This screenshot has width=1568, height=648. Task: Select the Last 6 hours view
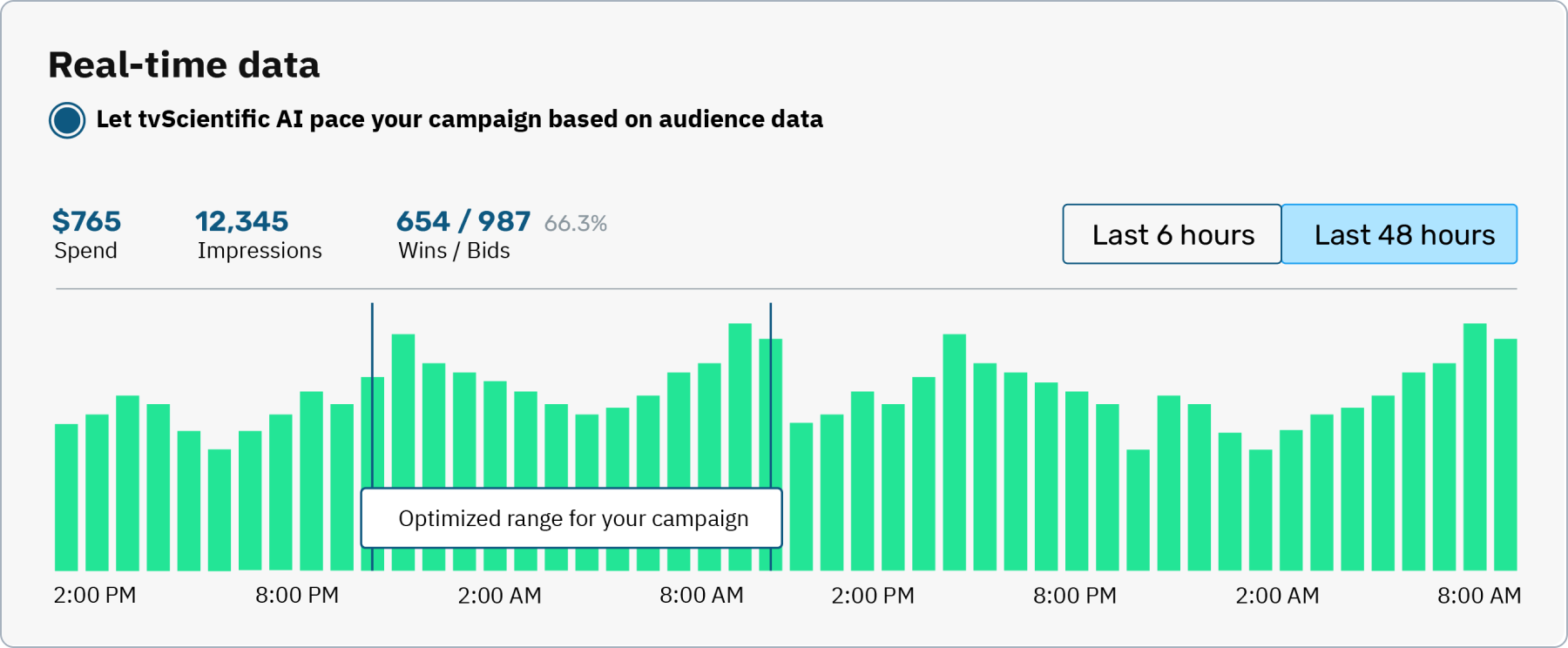pos(1172,234)
